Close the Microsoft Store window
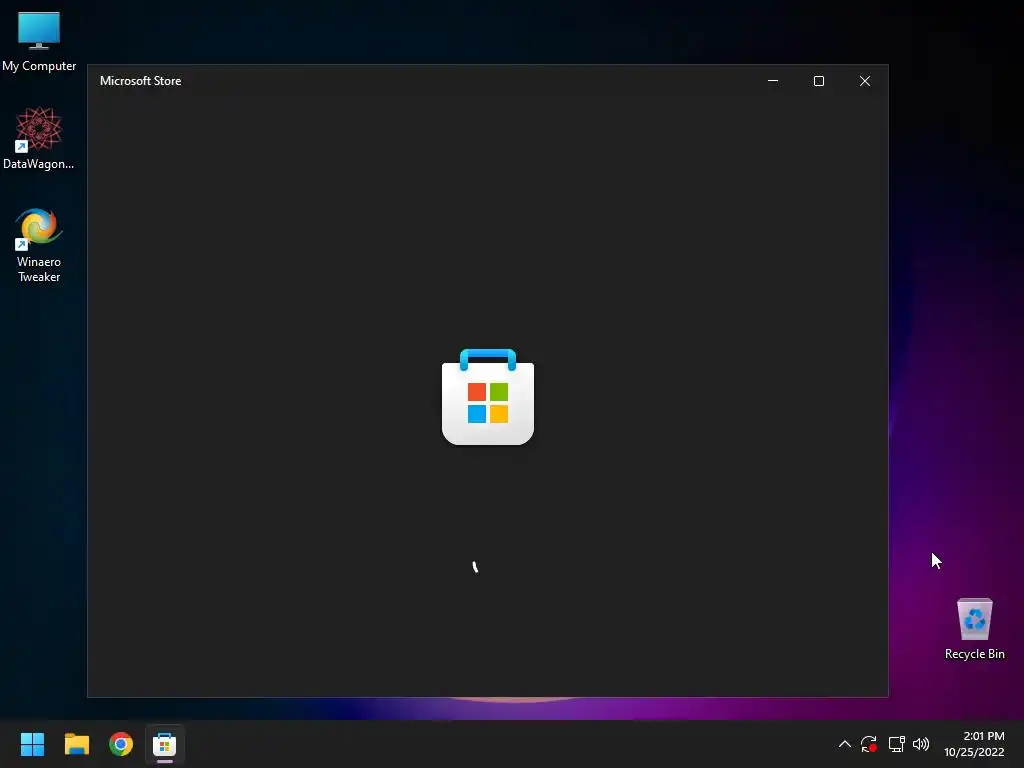The height and width of the screenshot is (768, 1024). [x=865, y=81]
